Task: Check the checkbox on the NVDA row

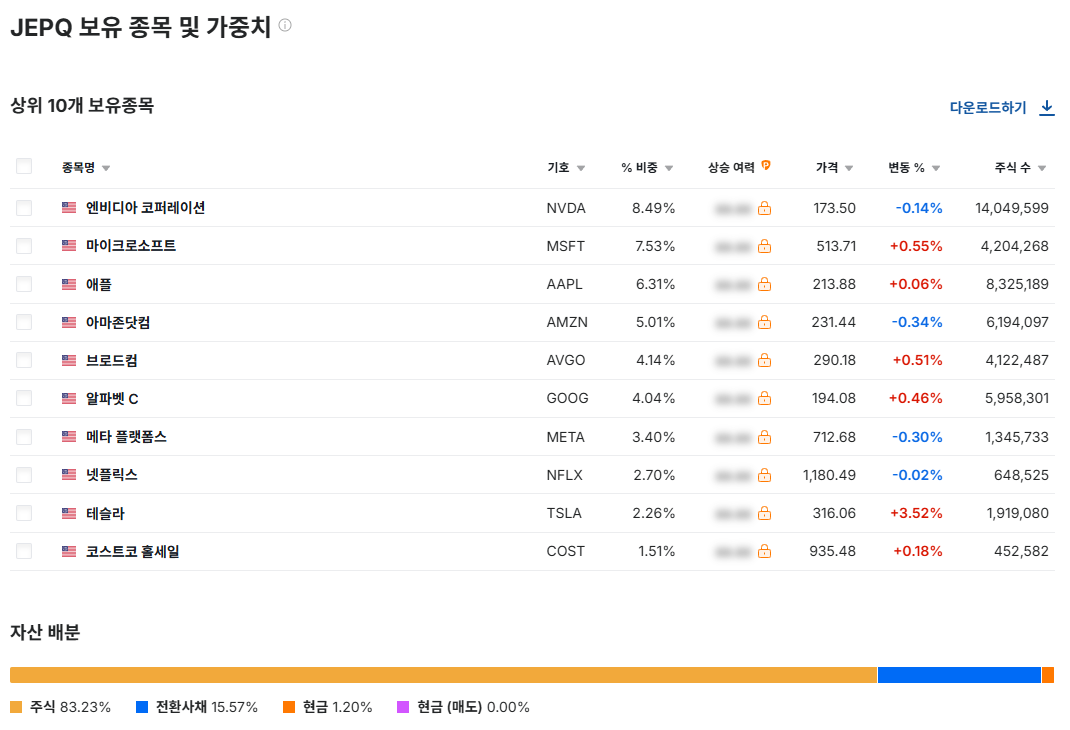Action: tap(24, 207)
